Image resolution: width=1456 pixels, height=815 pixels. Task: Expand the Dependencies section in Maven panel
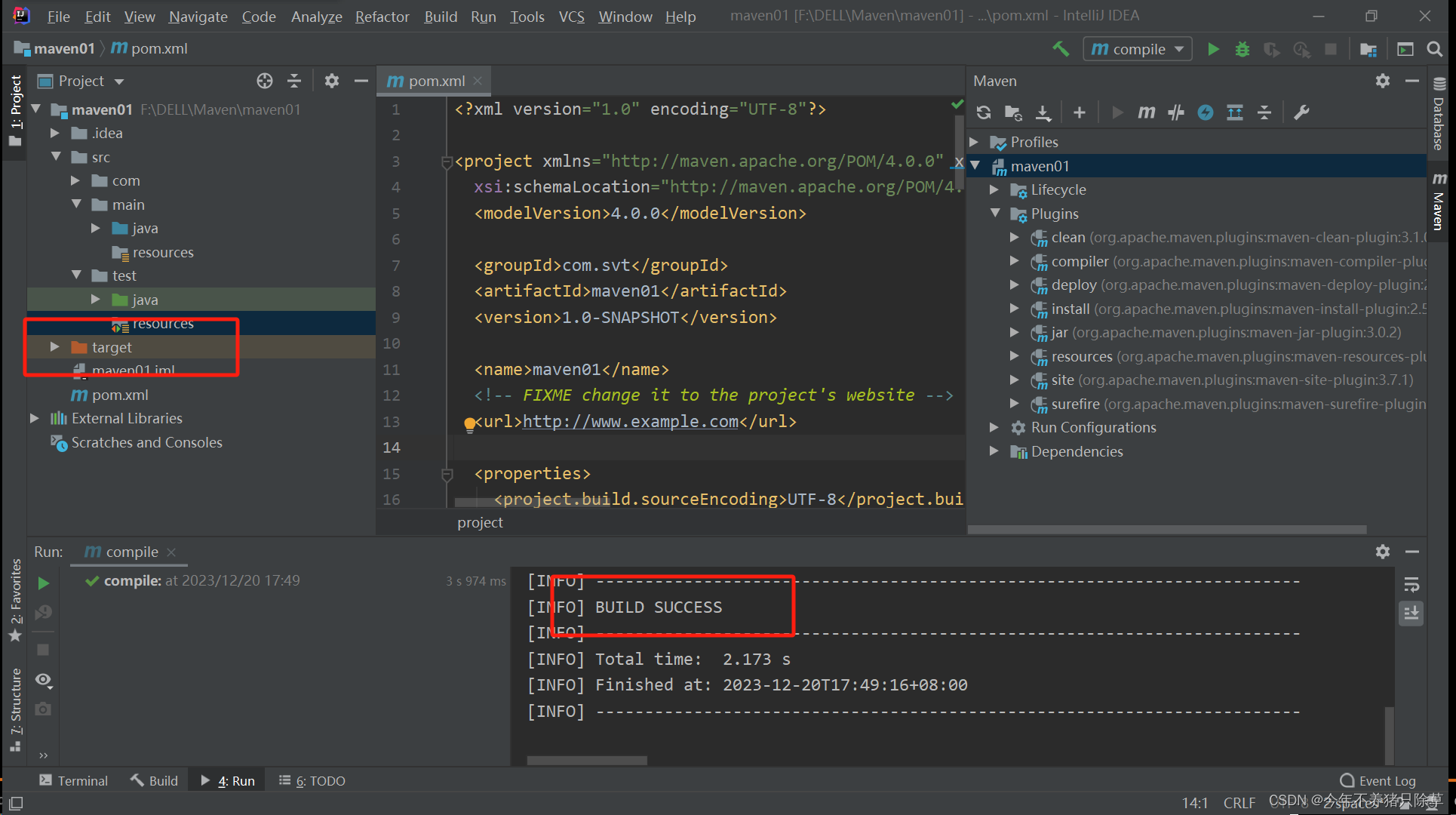tap(996, 451)
